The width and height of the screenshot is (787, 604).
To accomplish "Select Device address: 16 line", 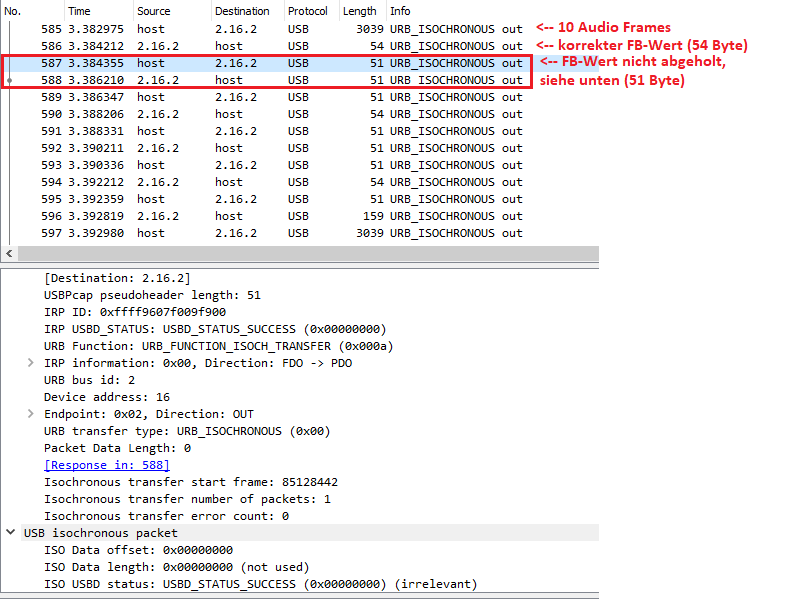I will tap(107, 397).
